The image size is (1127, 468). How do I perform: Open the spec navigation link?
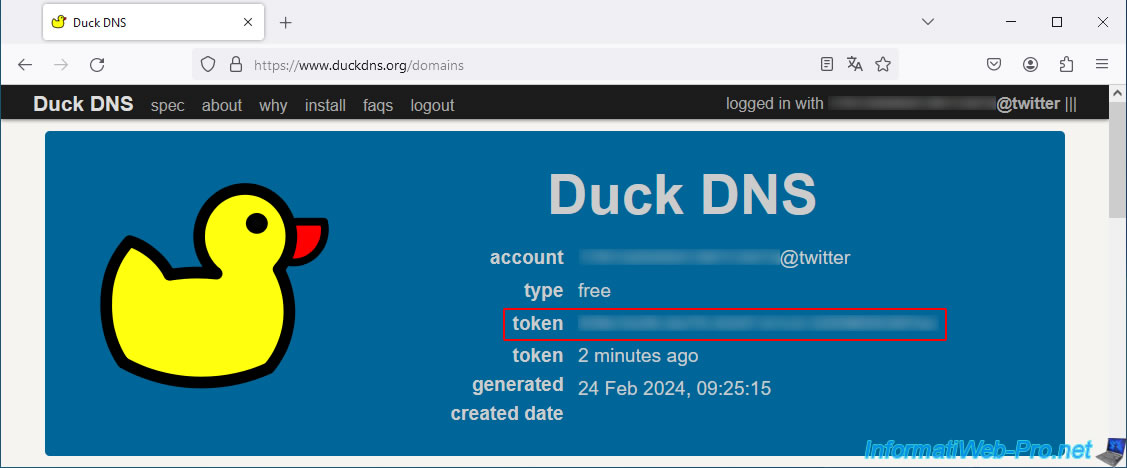pos(167,105)
